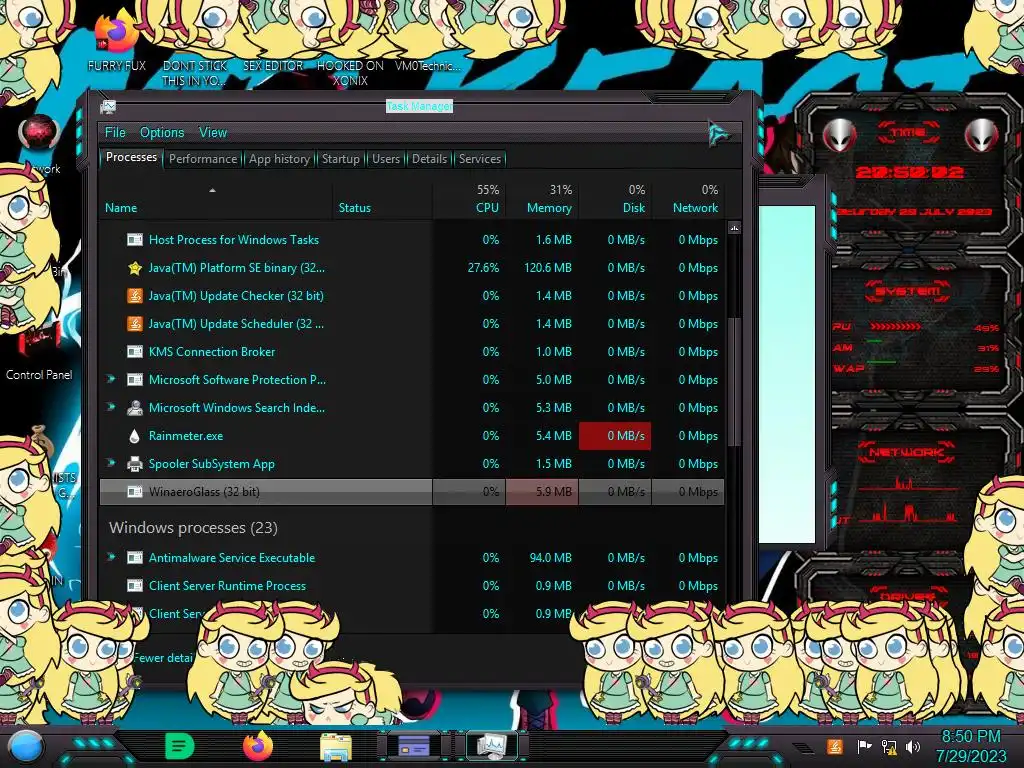Click the 94.0 MB Antimalware memory value
Viewport: 1024px width, 768px height.
551,558
